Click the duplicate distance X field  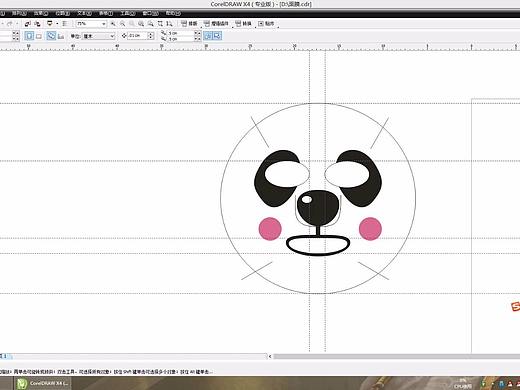(180, 33)
